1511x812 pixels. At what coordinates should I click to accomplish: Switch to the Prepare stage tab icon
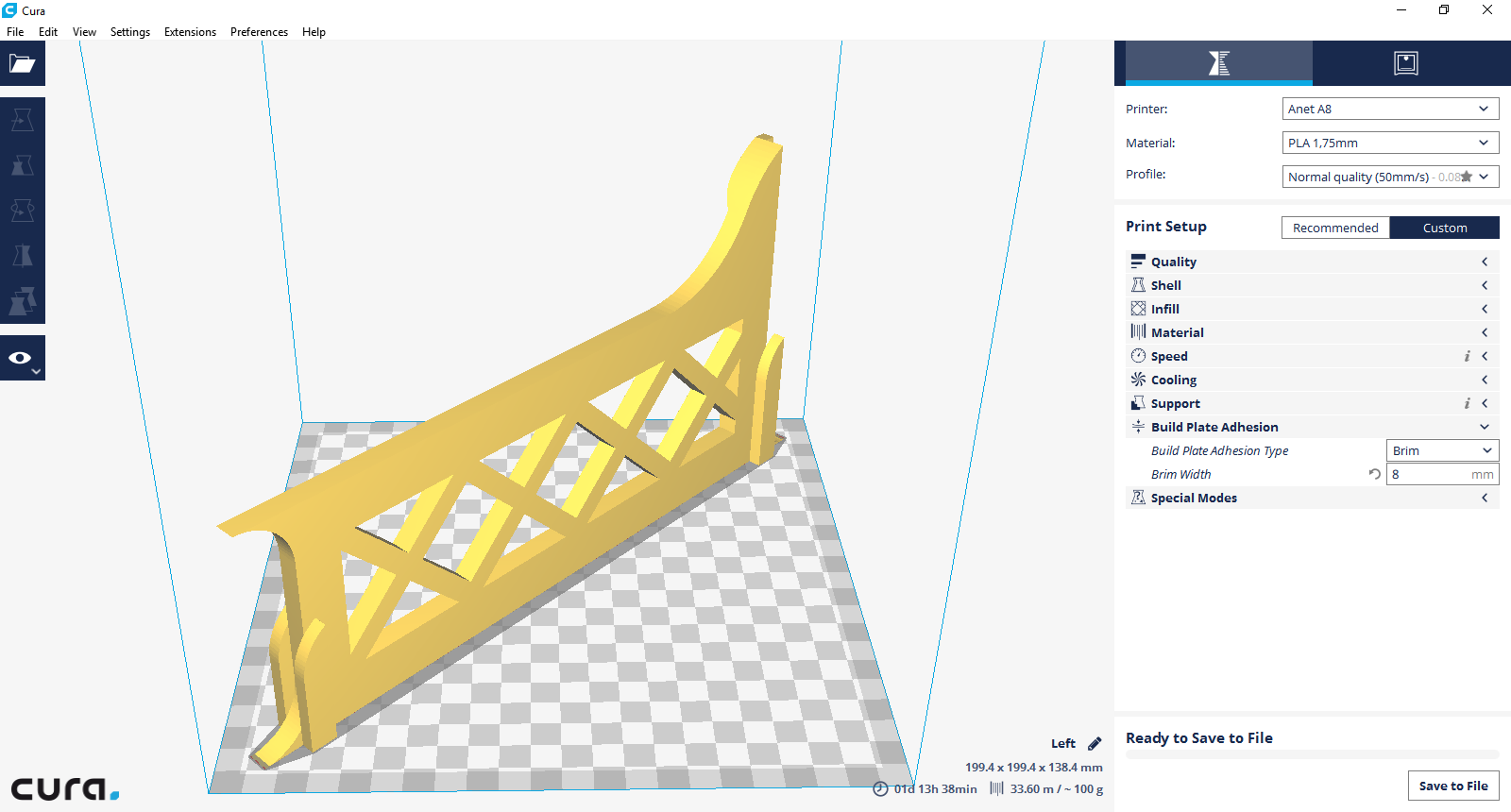click(x=1218, y=63)
